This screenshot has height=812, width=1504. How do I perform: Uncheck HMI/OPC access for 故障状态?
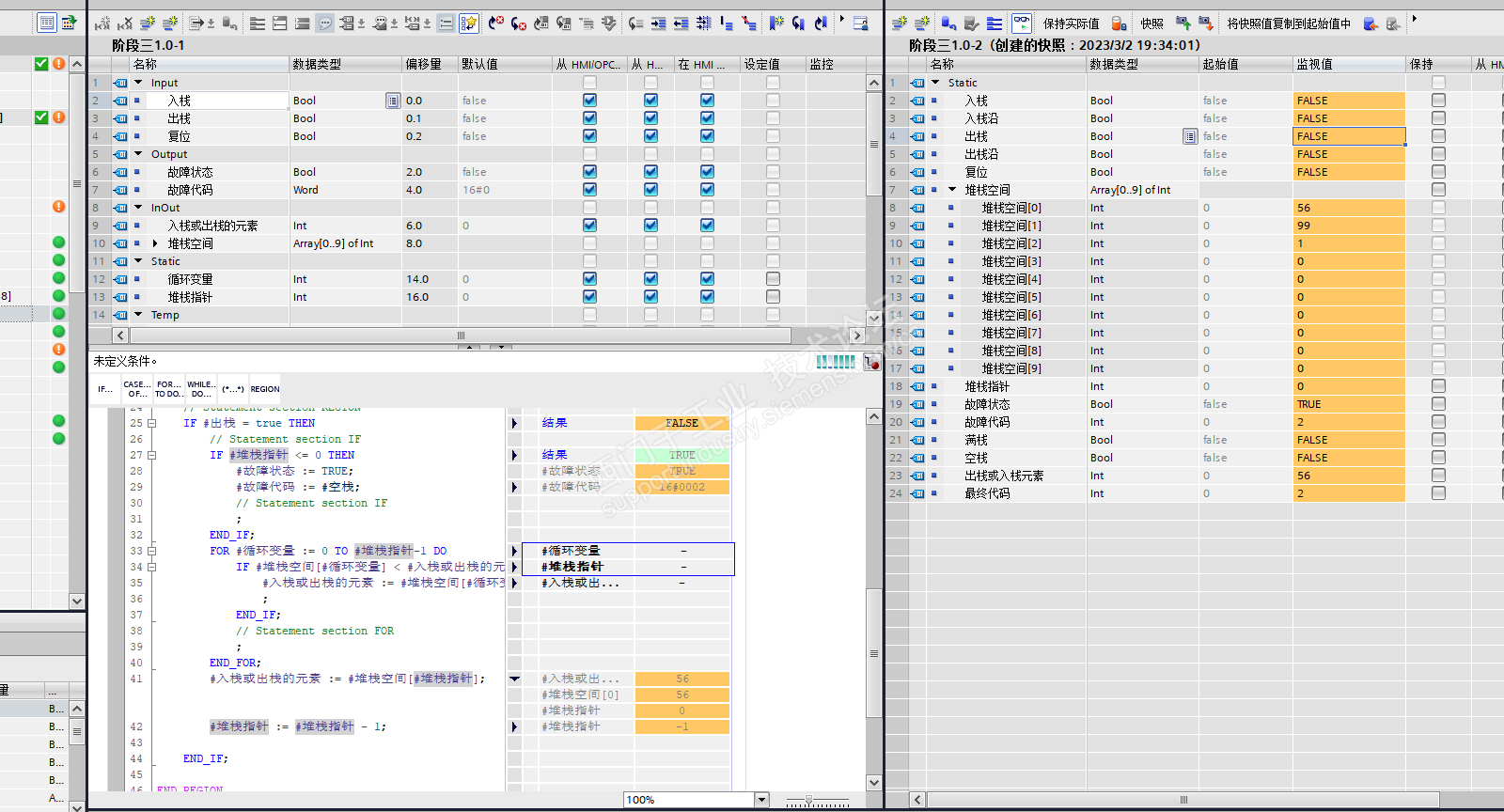(589, 172)
